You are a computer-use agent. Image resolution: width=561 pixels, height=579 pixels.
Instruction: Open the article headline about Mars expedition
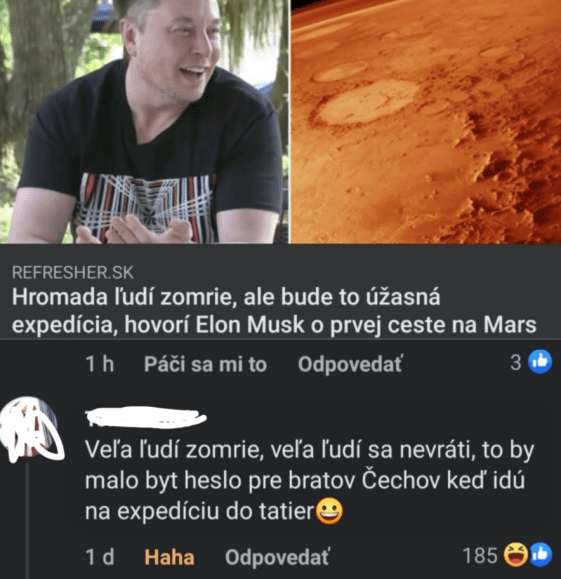274,311
